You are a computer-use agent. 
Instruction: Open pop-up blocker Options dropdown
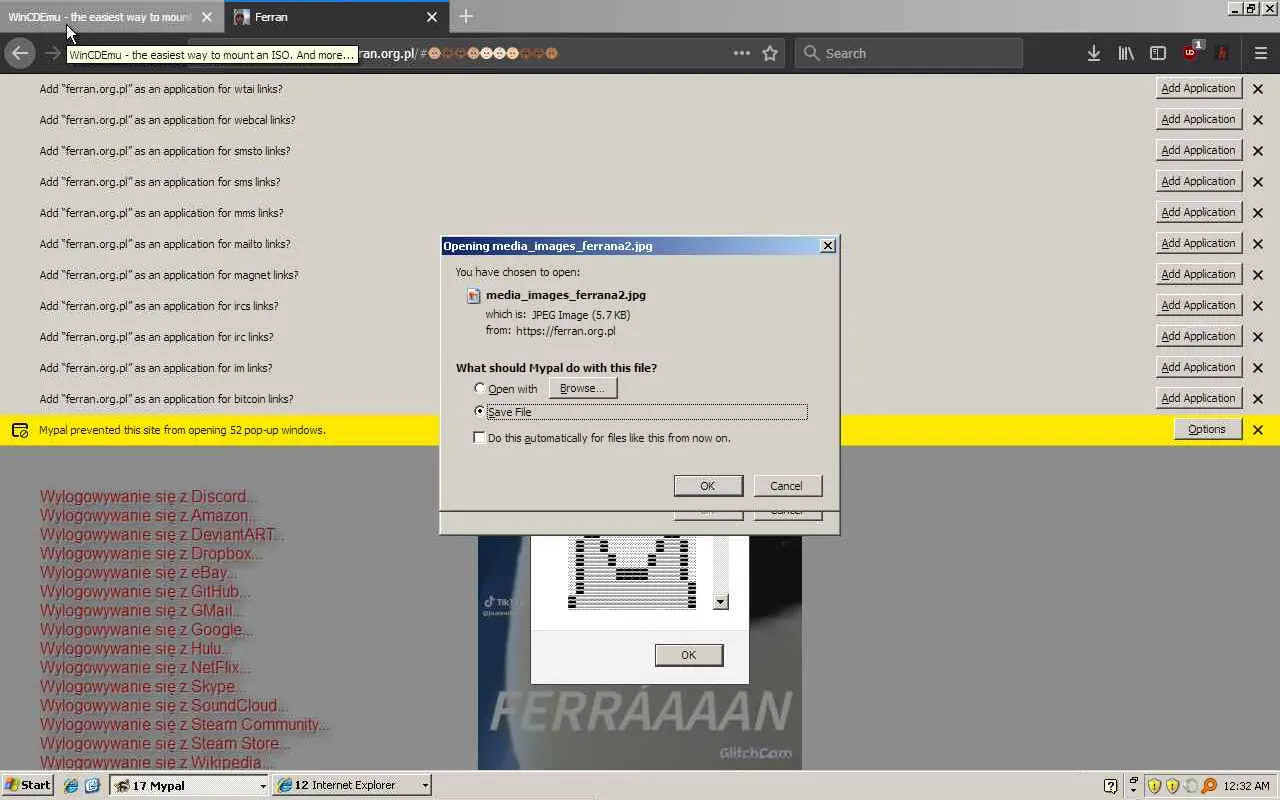(x=1207, y=429)
